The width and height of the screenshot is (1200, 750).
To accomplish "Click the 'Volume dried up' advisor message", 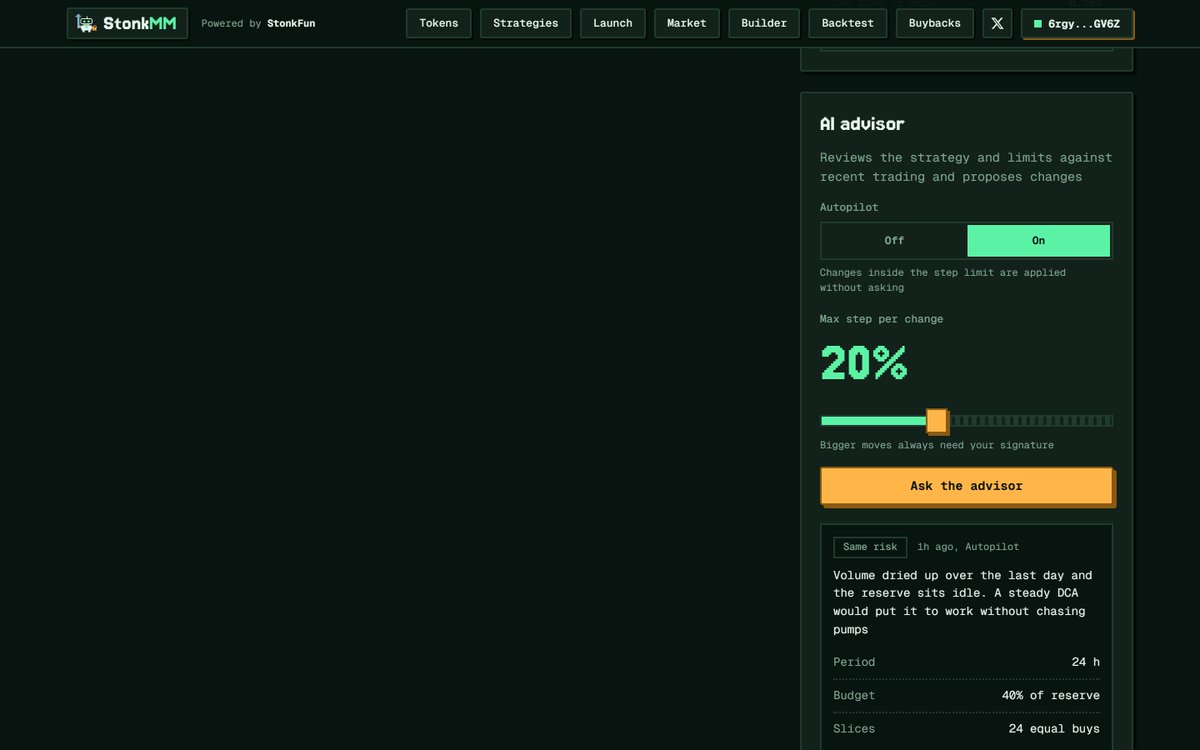I will (963, 602).
